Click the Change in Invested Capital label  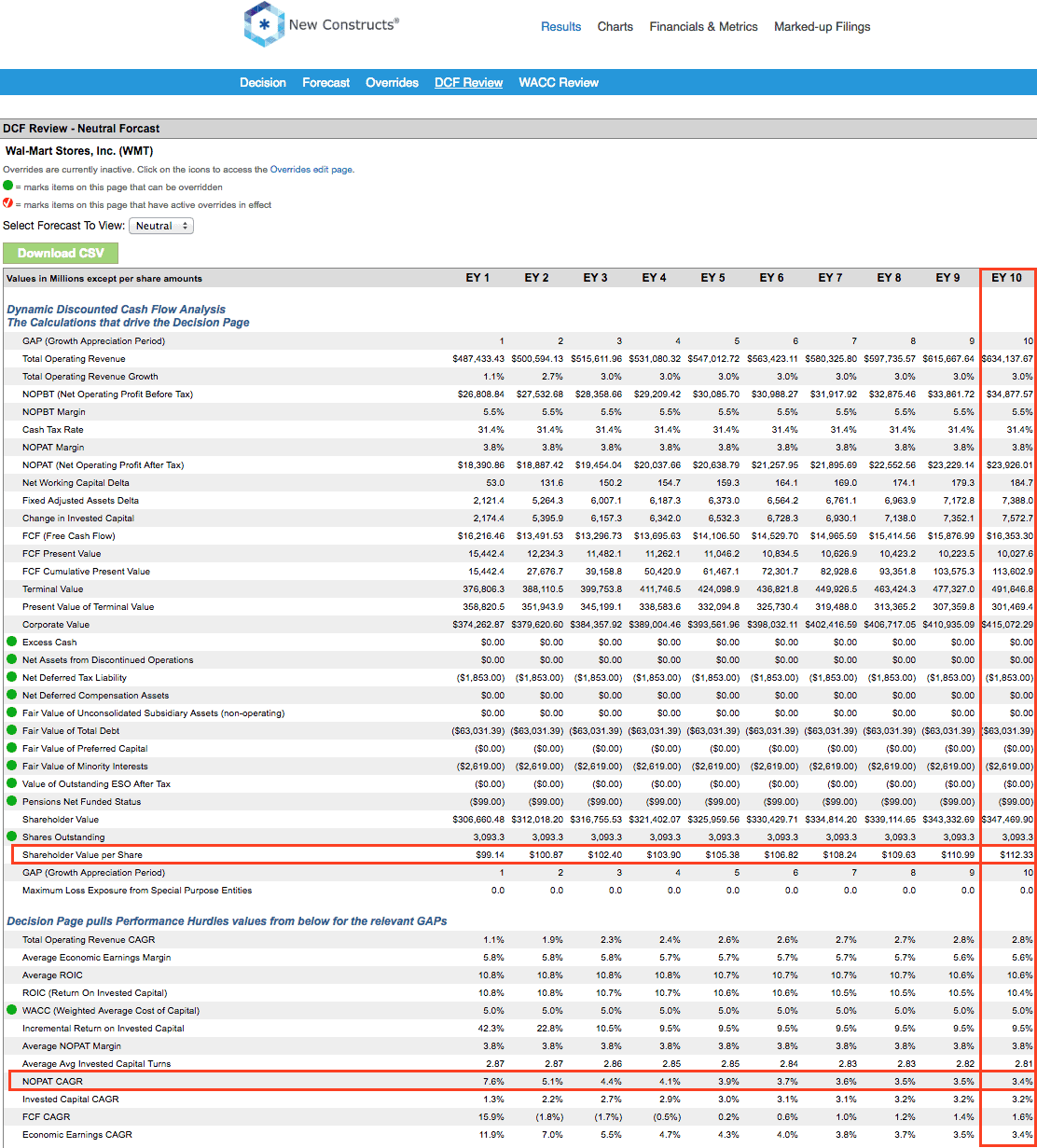click(x=78, y=519)
